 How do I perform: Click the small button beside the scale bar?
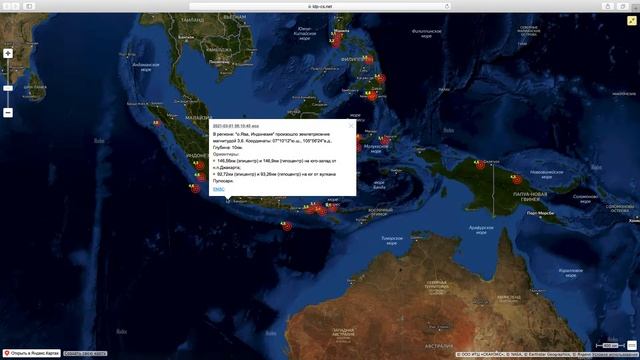point(632,345)
